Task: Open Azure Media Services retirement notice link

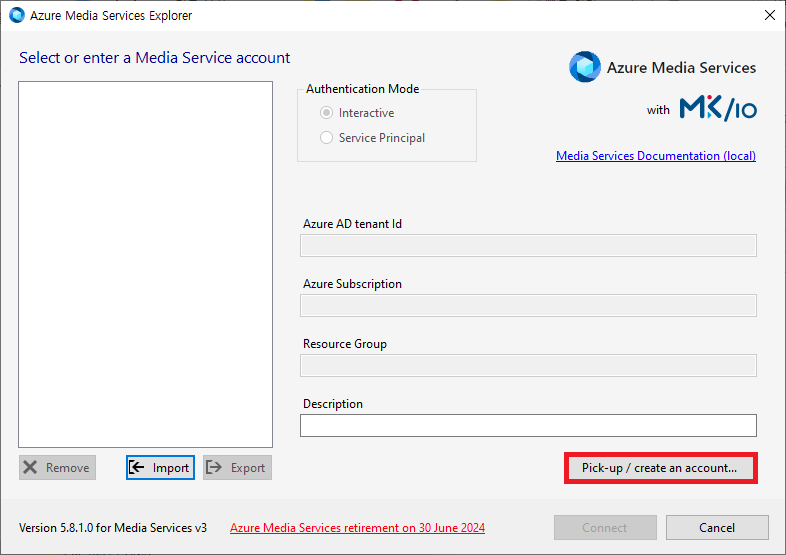Action: [357, 528]
